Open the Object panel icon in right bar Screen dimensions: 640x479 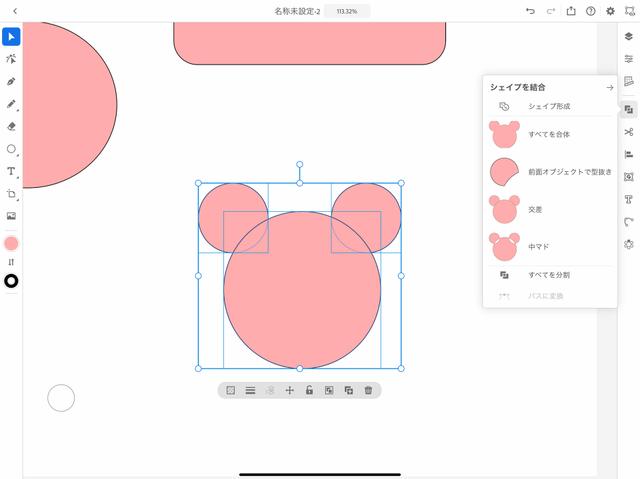[629, 177]
